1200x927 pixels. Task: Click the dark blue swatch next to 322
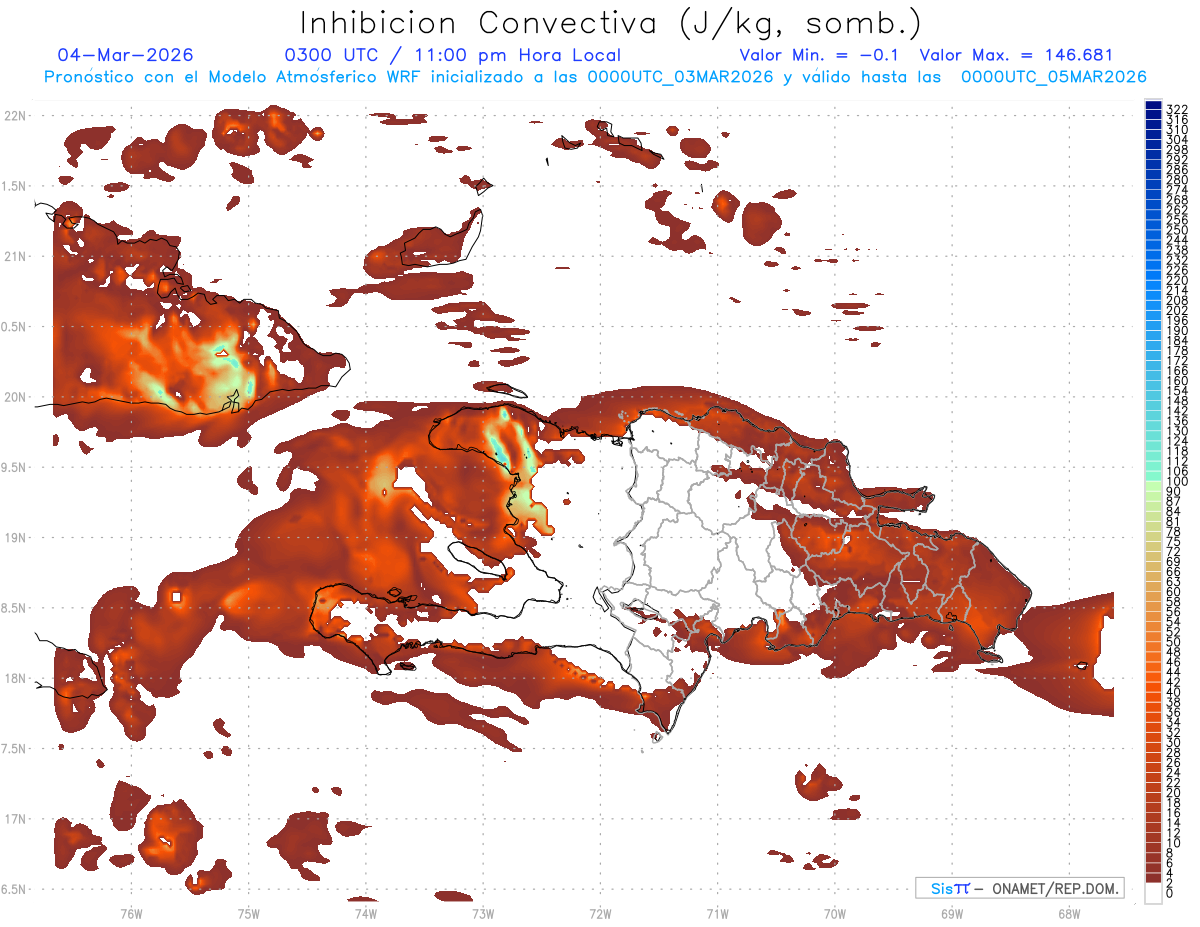[x=1153, y=107]
